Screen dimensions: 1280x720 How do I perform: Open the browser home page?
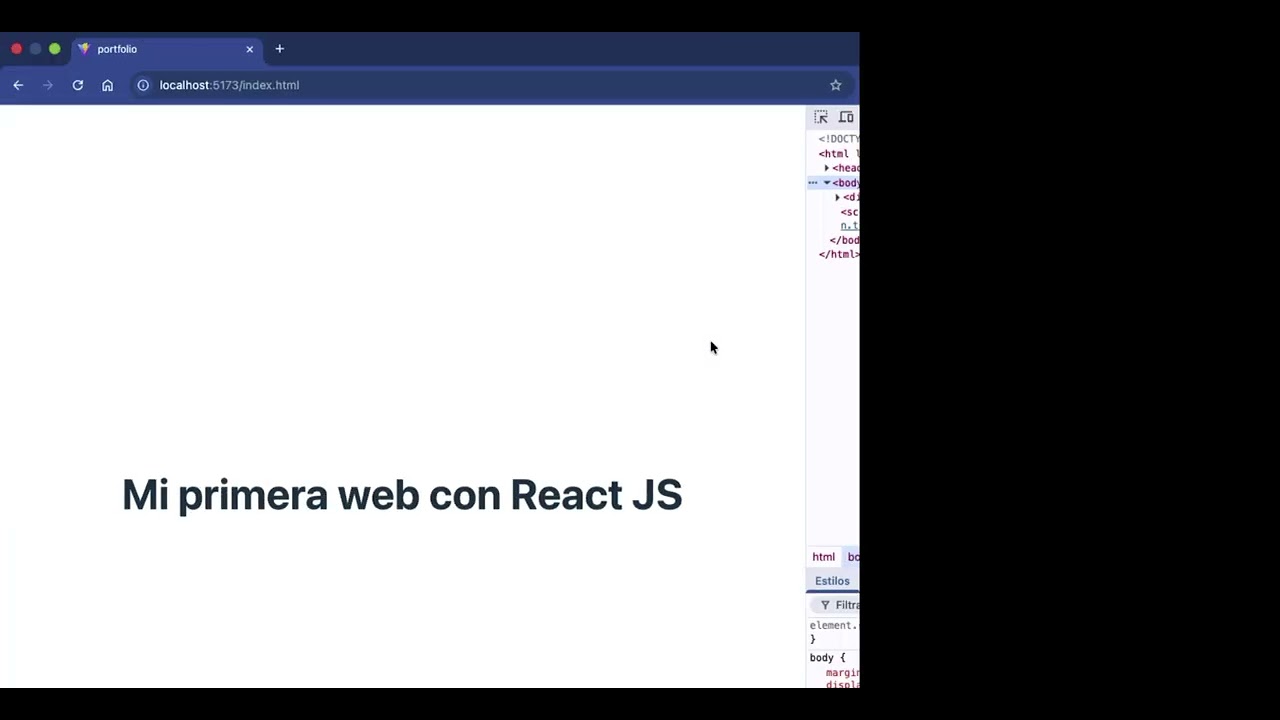(107, 85)
